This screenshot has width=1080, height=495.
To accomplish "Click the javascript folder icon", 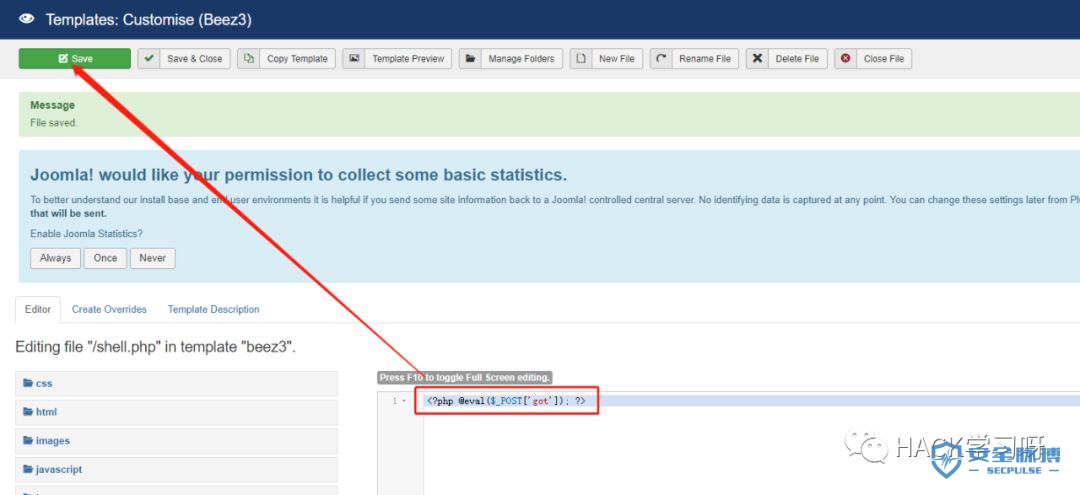I will (28, 470).
